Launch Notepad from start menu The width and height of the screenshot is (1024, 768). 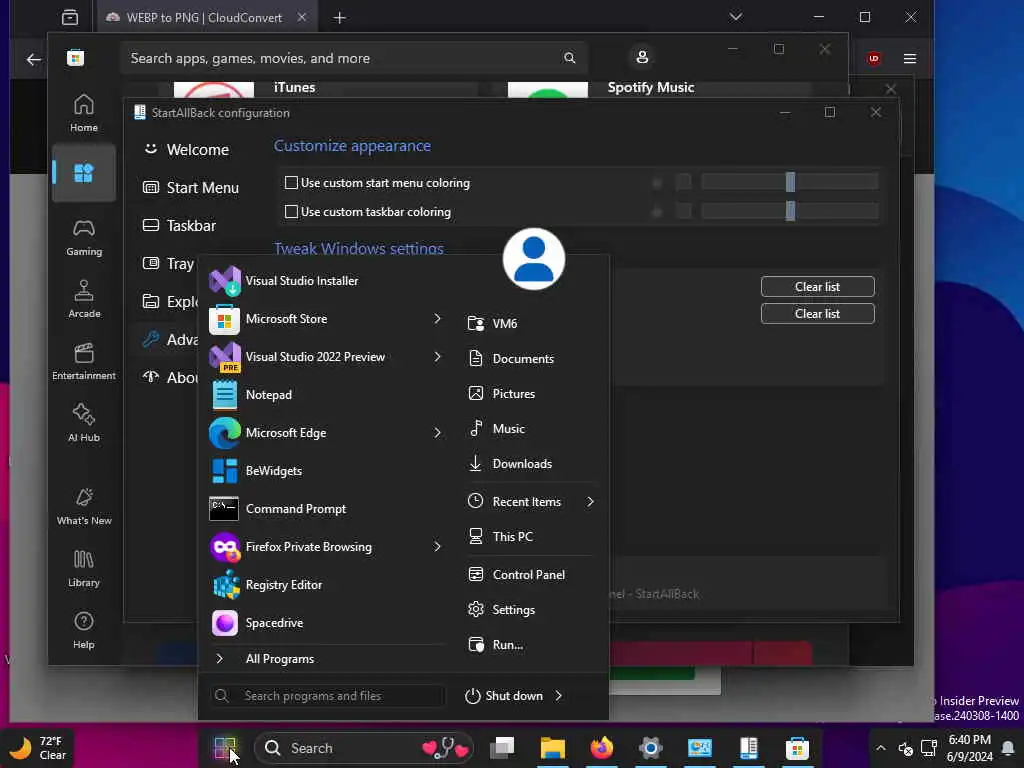pyautogui.click(x=325, y=394)
